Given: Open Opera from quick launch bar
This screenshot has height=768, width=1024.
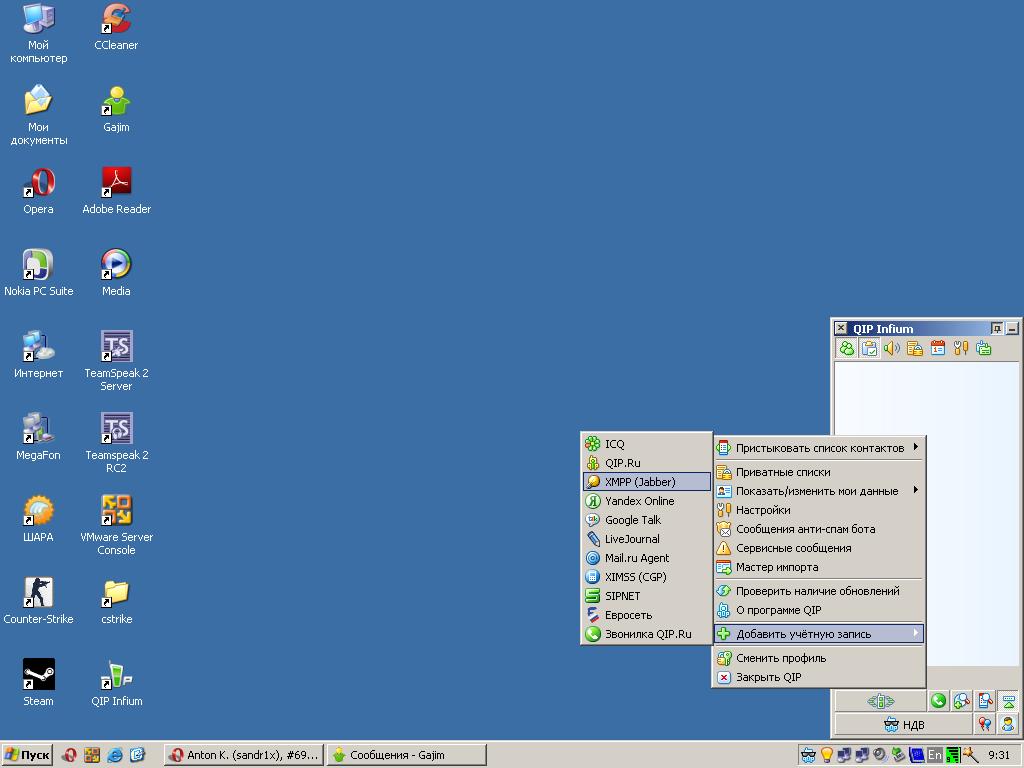Looking at the screenshot, I should pos(69,755).
